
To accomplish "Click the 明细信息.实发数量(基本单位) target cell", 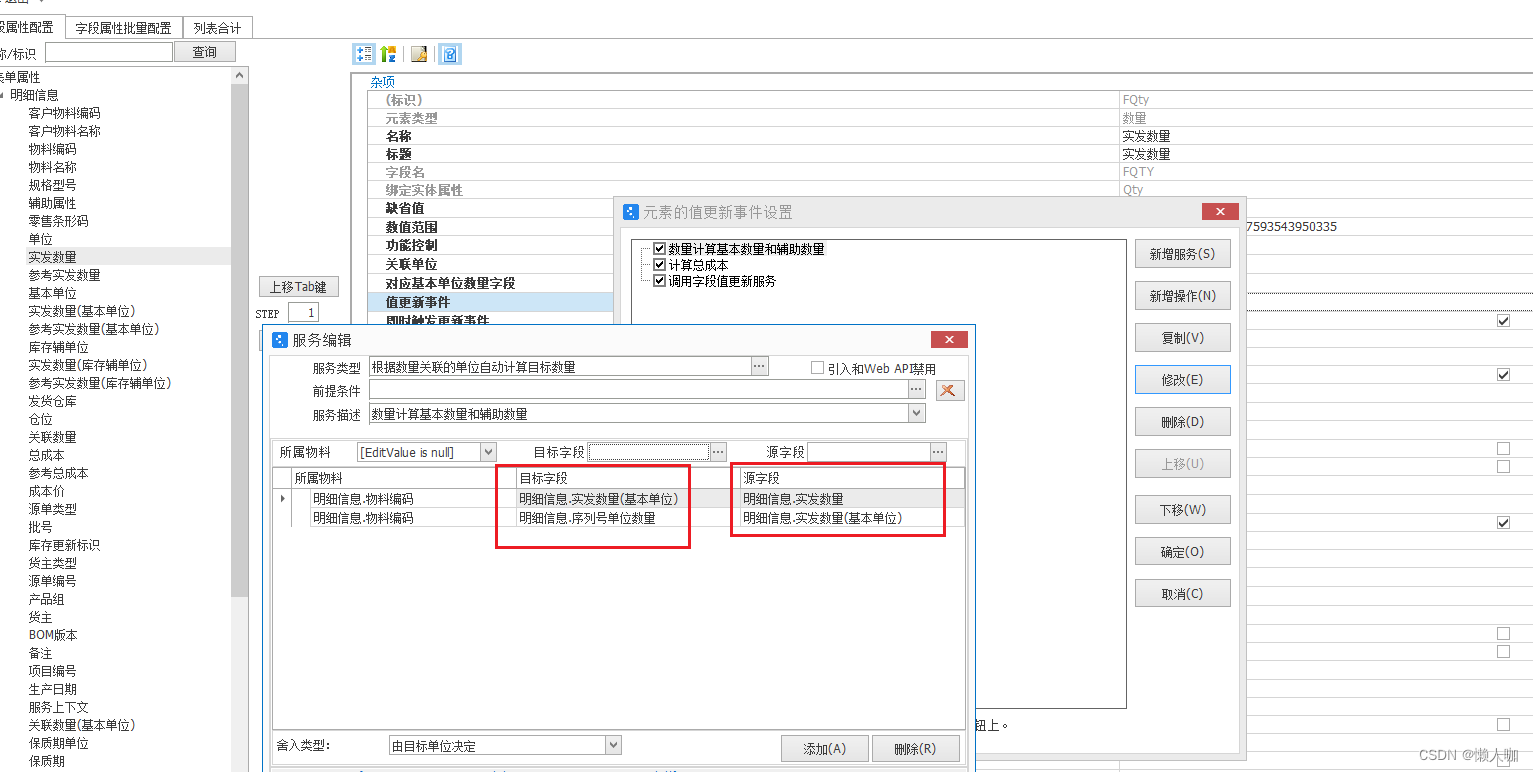I will (626, 499).
